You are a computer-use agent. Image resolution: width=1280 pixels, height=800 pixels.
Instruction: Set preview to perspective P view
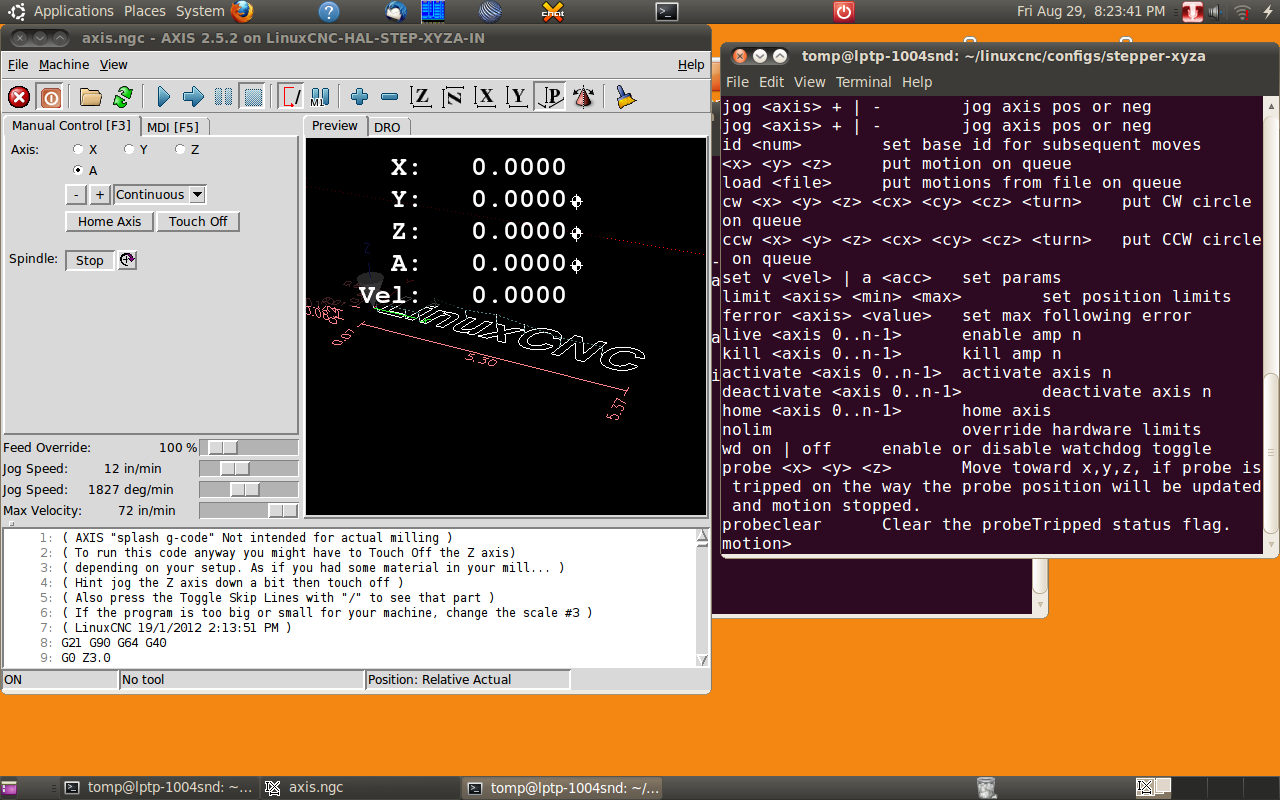(550, 97)
